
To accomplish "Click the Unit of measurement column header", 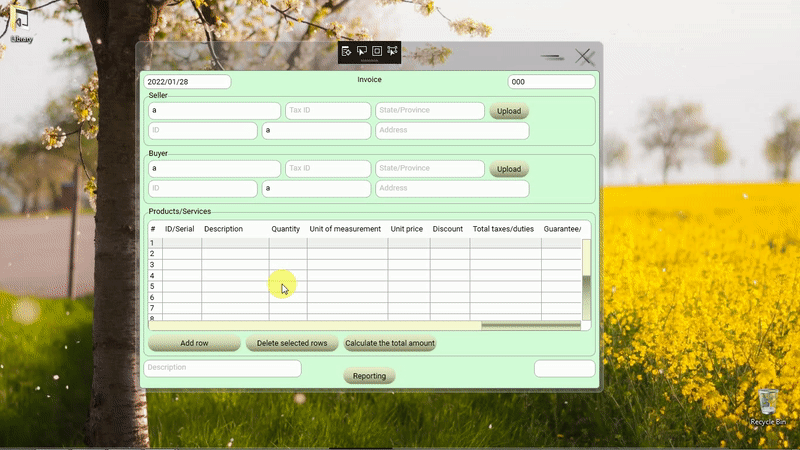I will pyautogui.click(x=345, y=229).
